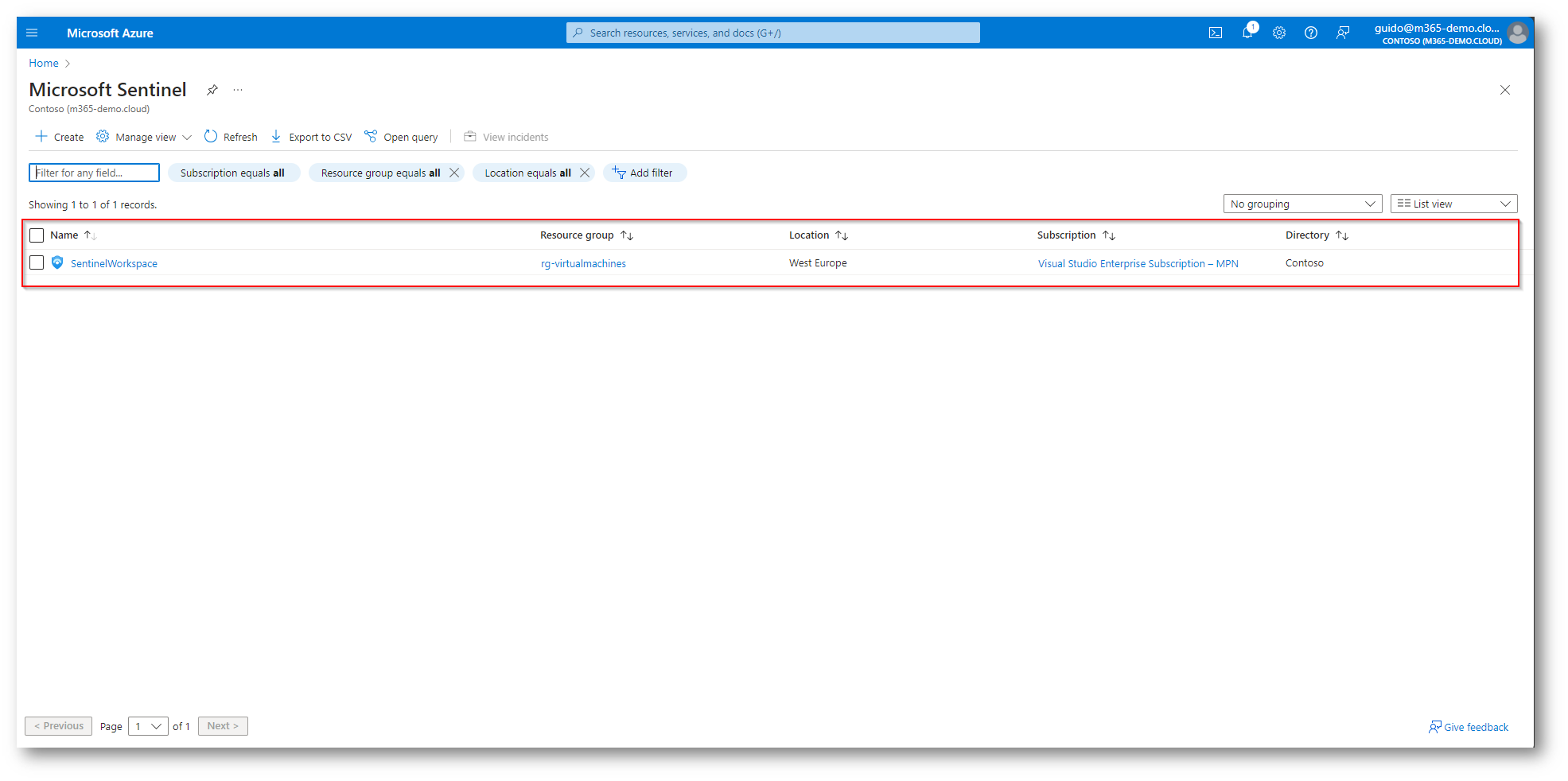Open Cloud Shell from the top bar

coord(1216,33)
